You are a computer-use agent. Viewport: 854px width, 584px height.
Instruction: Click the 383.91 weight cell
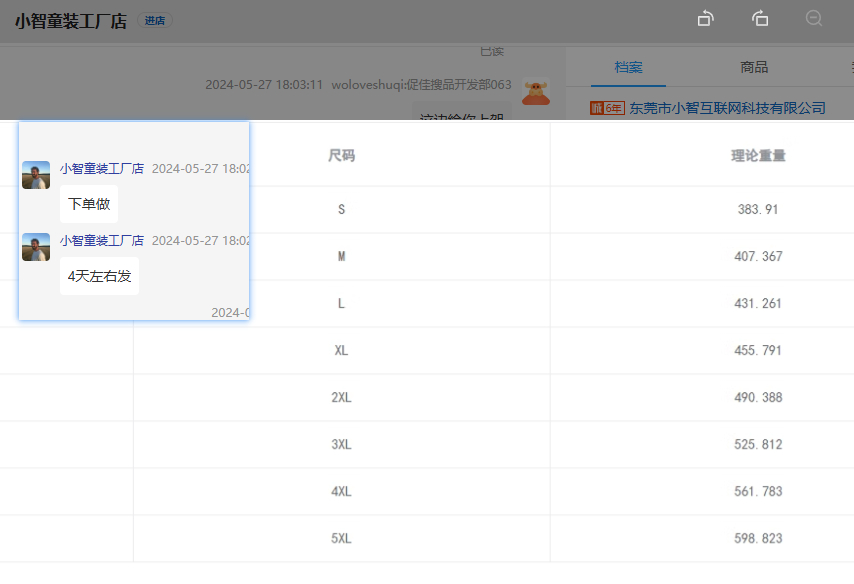coord(757,210)
